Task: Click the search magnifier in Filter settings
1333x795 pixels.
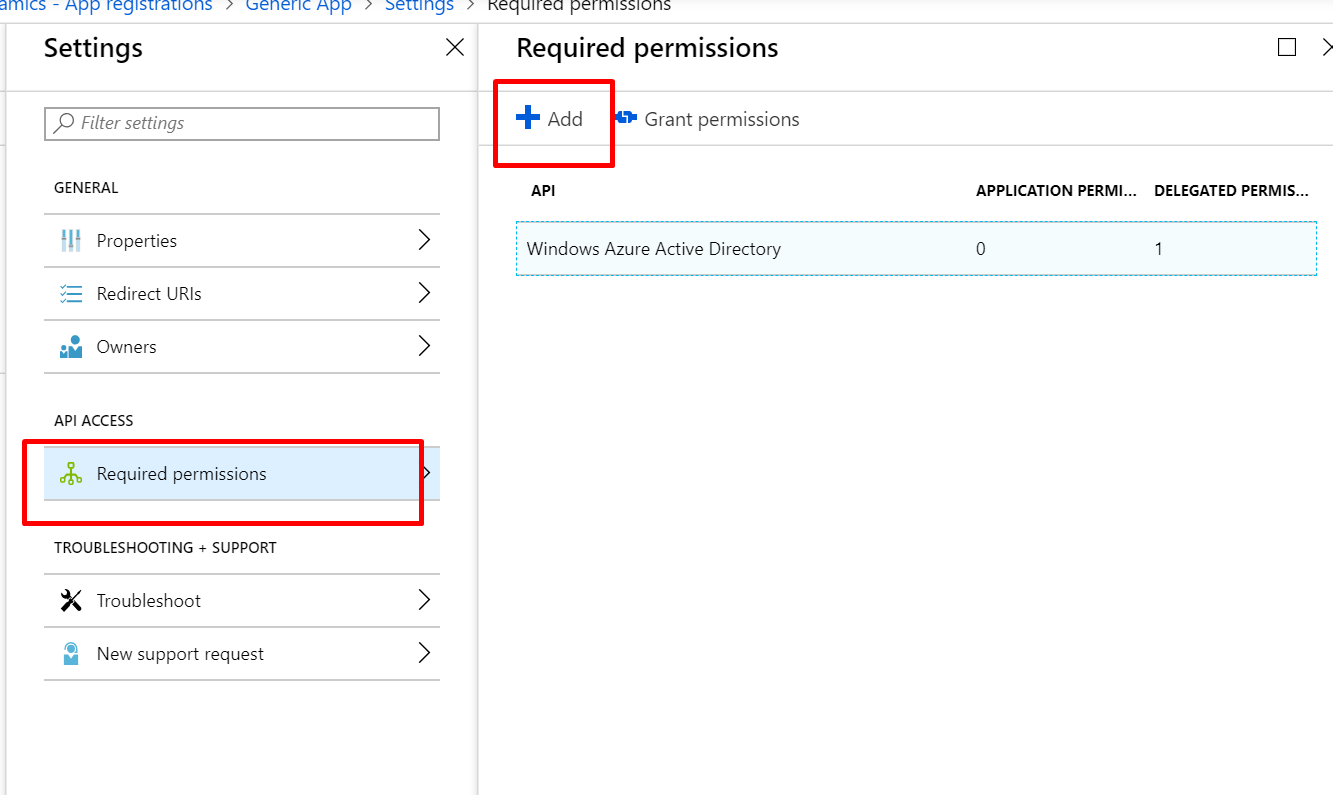Action: pyautogui.click(x=64, y=123)
